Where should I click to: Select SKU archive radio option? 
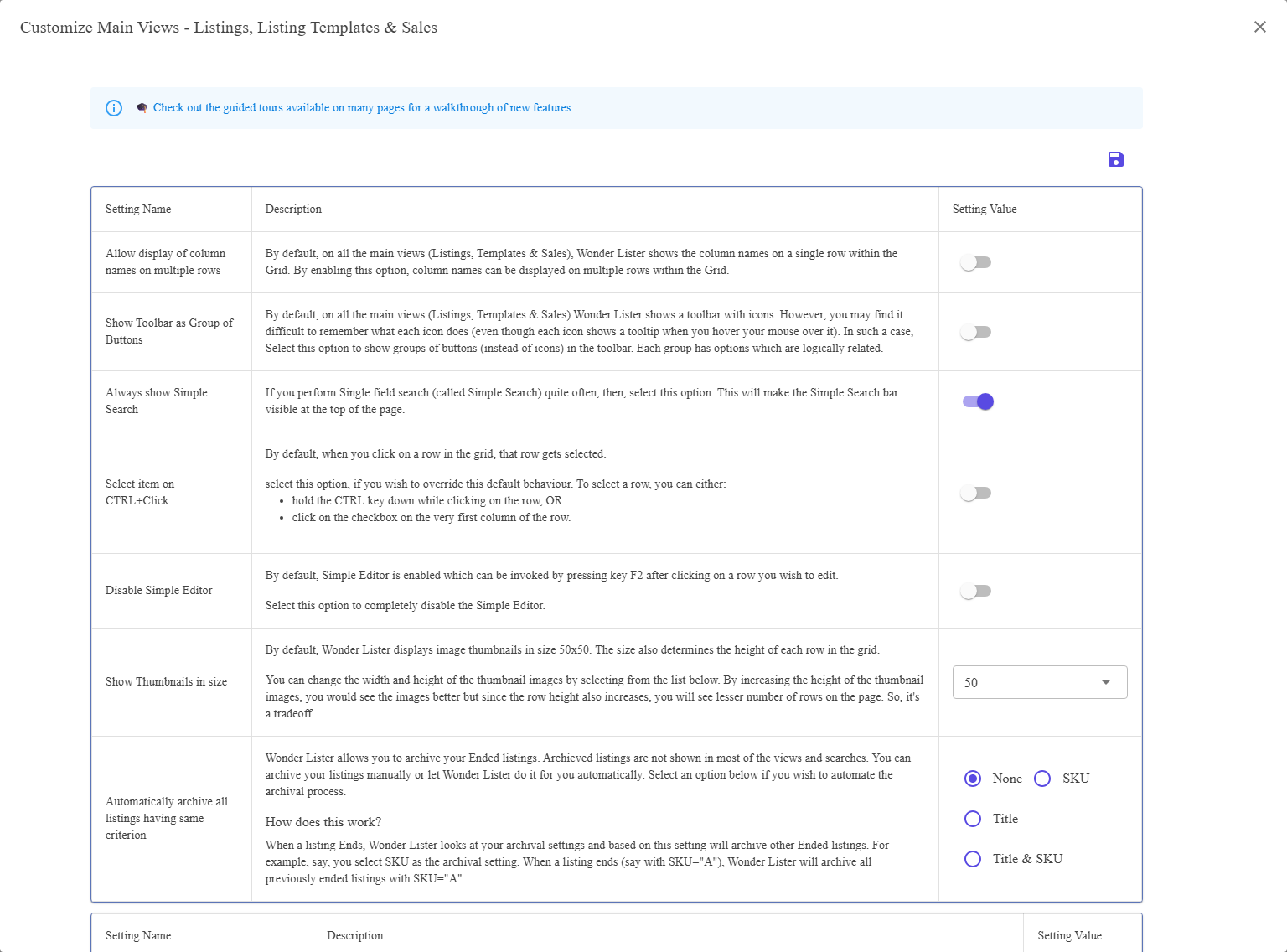click(1042, 779)
